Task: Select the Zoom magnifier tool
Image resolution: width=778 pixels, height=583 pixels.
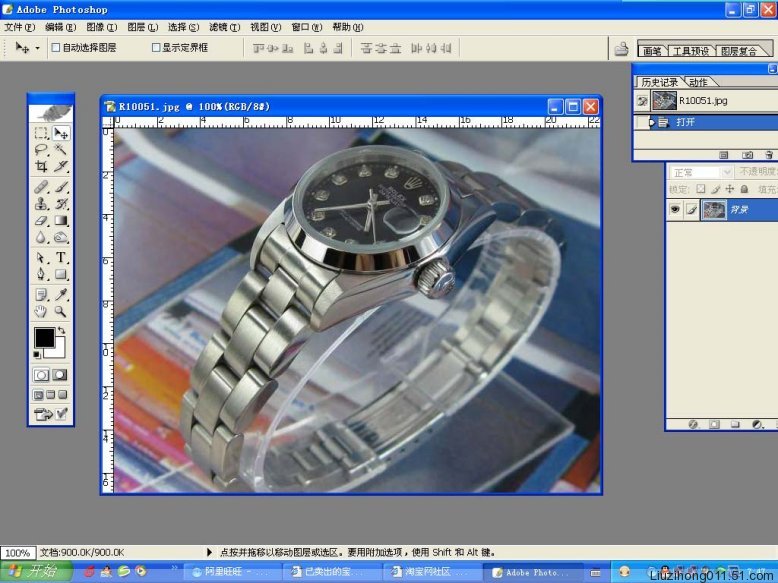Action: pos(62,312)
